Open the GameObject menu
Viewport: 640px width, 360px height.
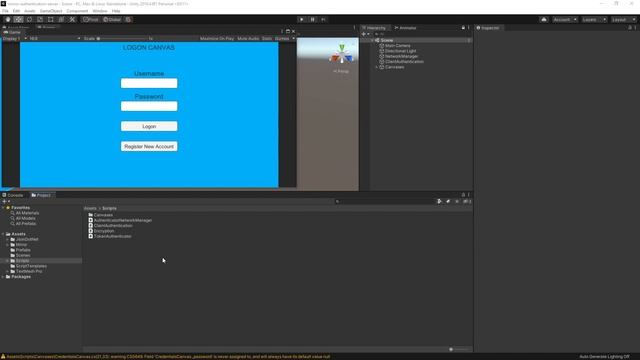coord(51,11)
